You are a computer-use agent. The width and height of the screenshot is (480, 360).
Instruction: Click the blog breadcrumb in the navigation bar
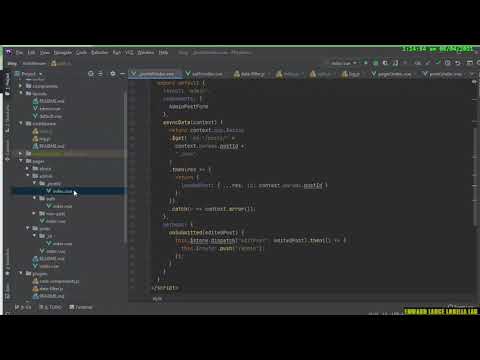12,63
